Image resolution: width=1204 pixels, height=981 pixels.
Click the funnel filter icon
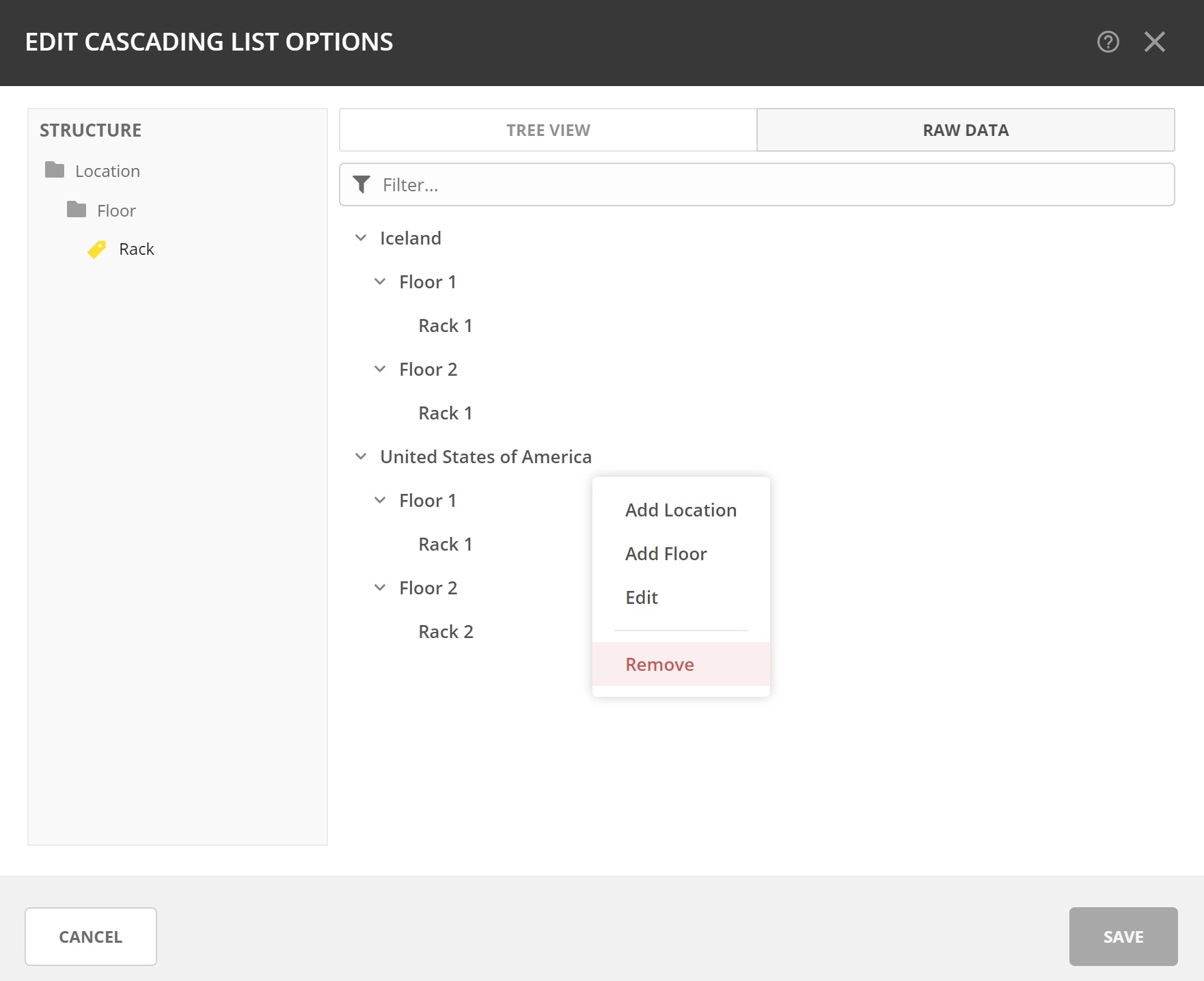click(x=361, y=184)
